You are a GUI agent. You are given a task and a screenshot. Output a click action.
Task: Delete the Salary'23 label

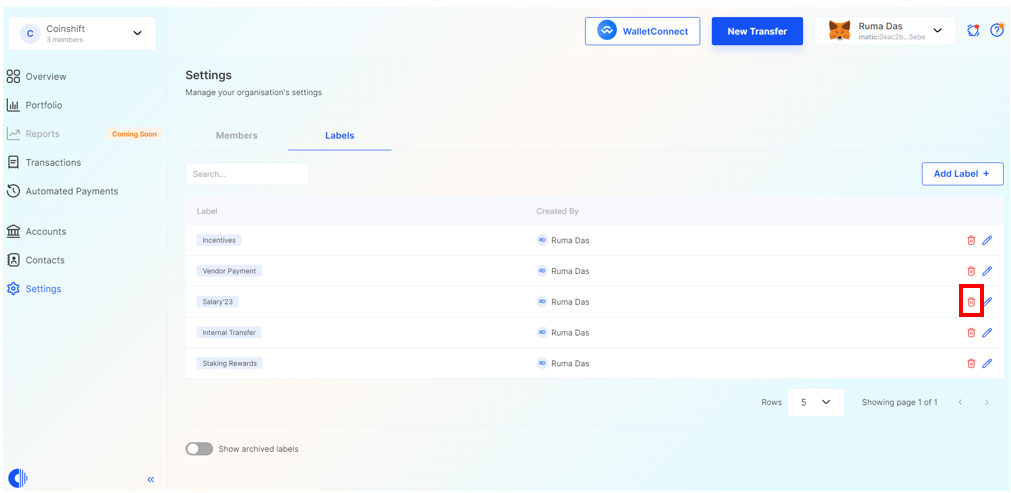[970, 302]
